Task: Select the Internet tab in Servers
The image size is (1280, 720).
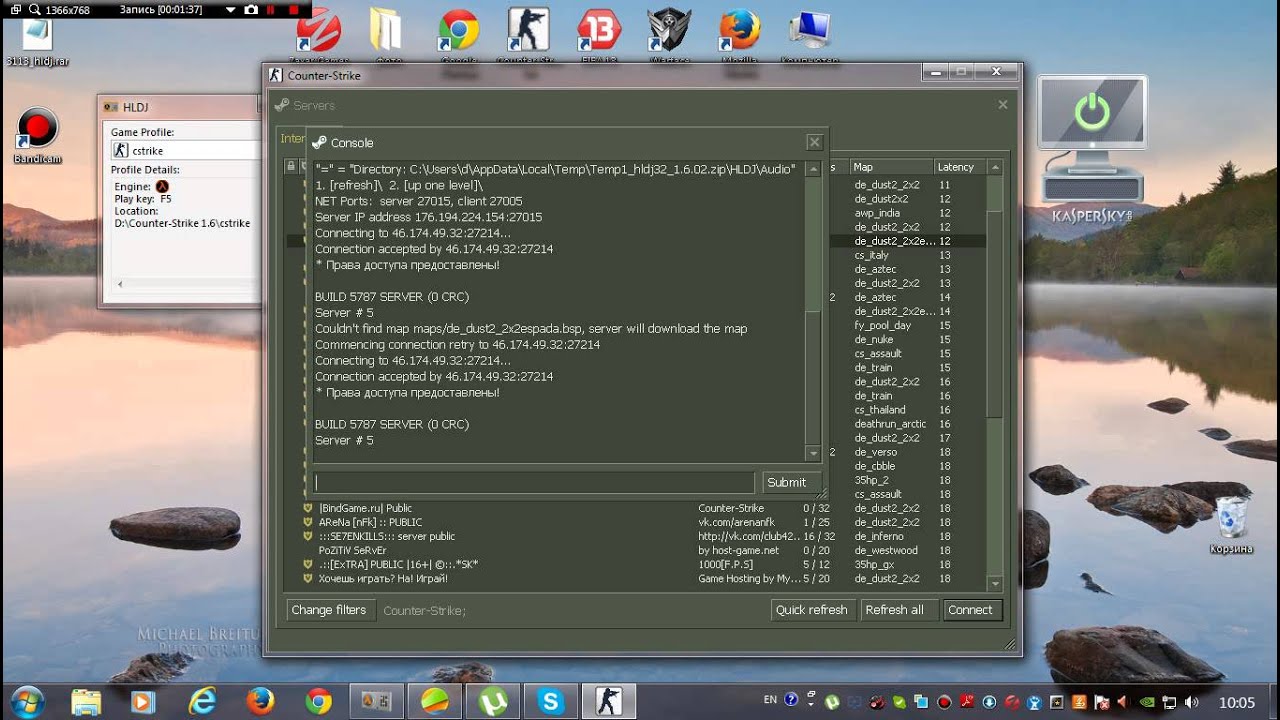Action: [x=293, y=139]
